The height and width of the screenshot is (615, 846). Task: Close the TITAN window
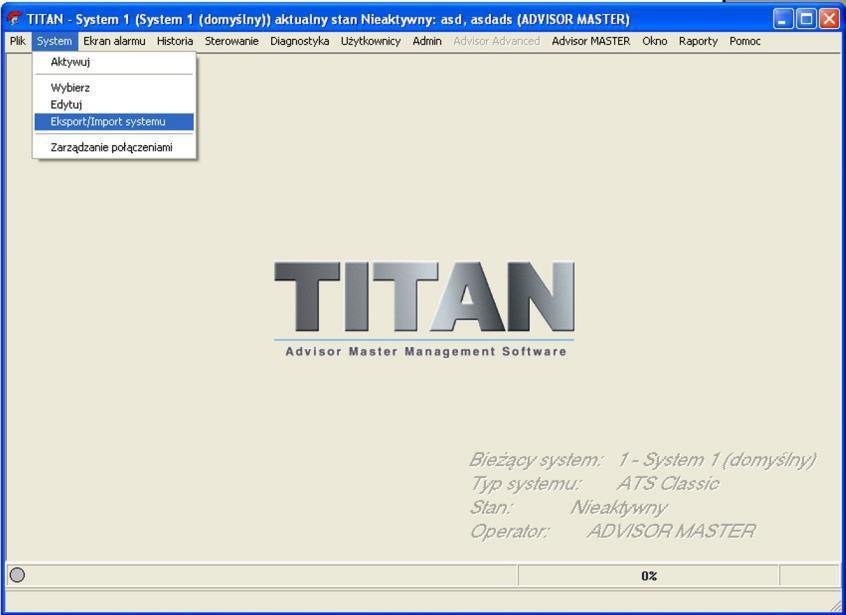click(x=829, y=19)
